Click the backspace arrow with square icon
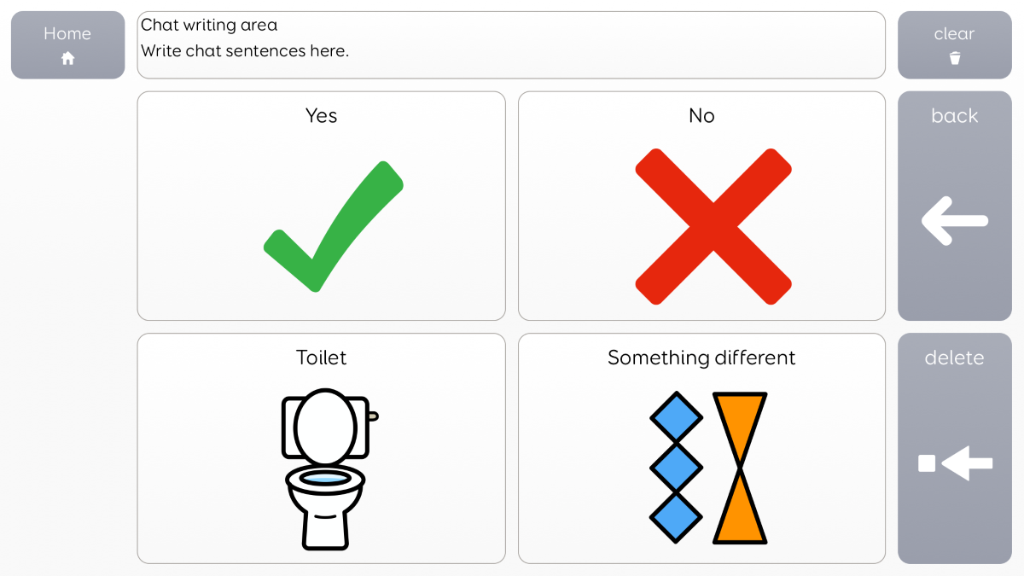The image size is (1024, 576). 955,463
